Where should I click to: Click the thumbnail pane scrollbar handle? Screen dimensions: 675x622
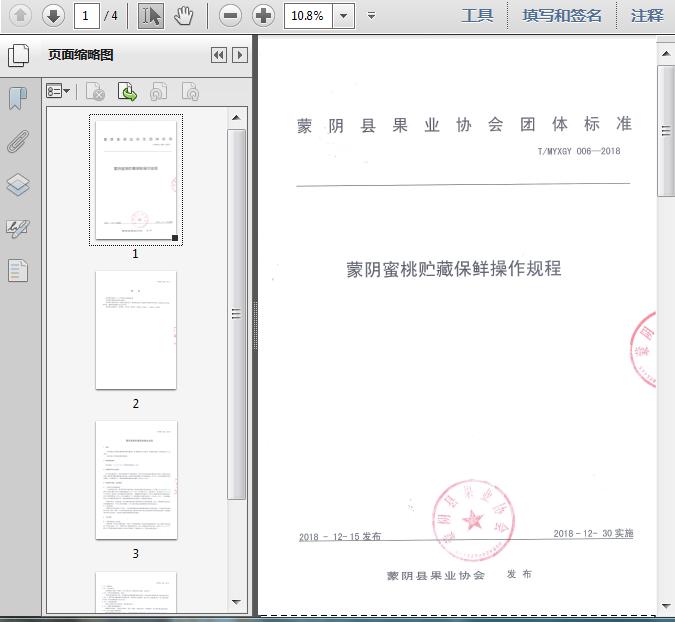(236, 314)
